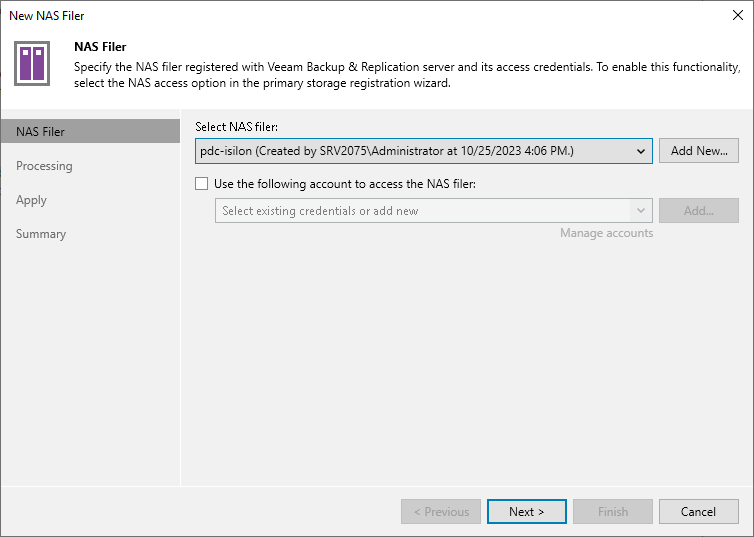754x537 pixels.
Task: Open the Manage accounts link
Action: 606,233
